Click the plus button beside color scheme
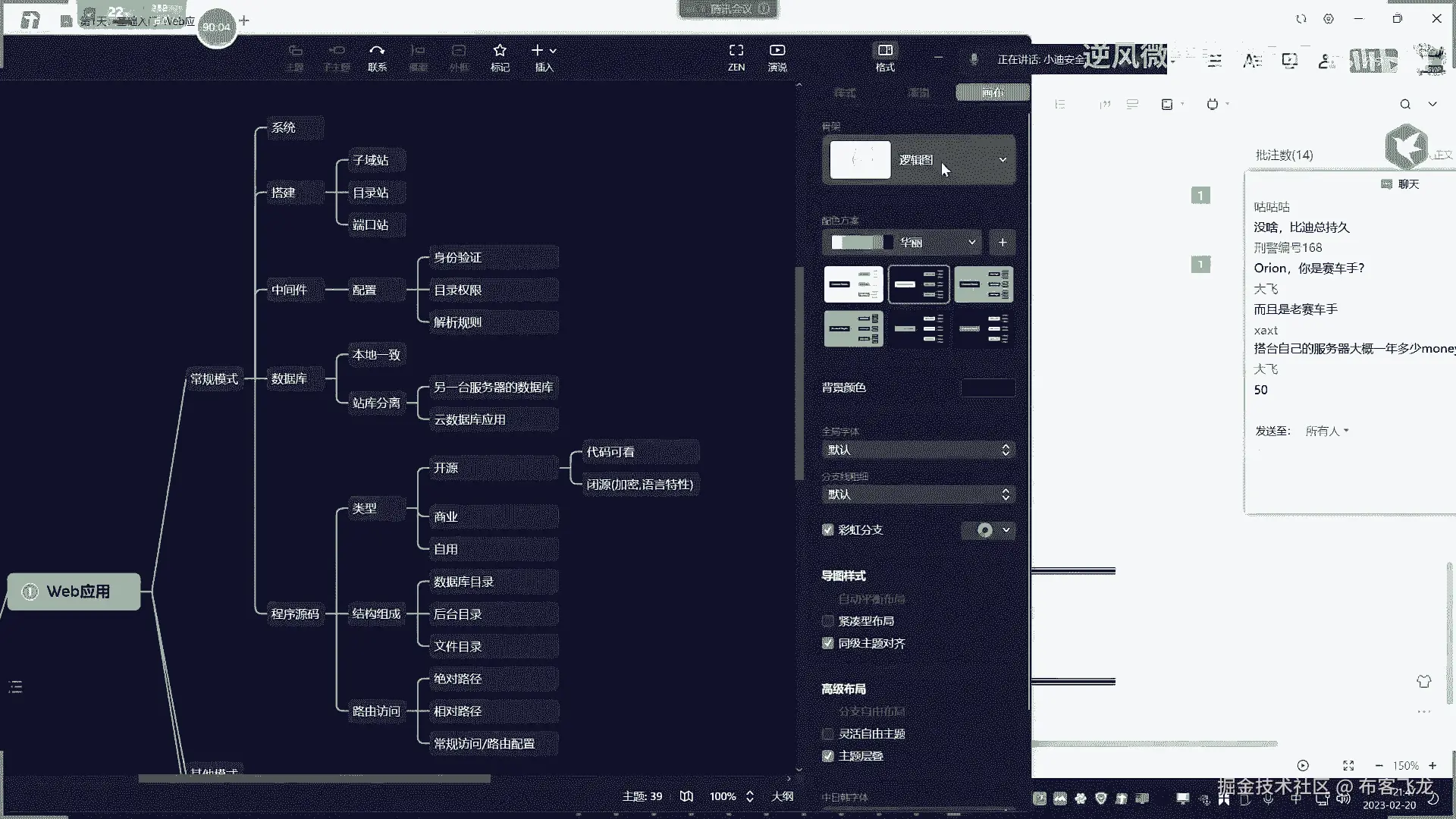 point(1003,243)
